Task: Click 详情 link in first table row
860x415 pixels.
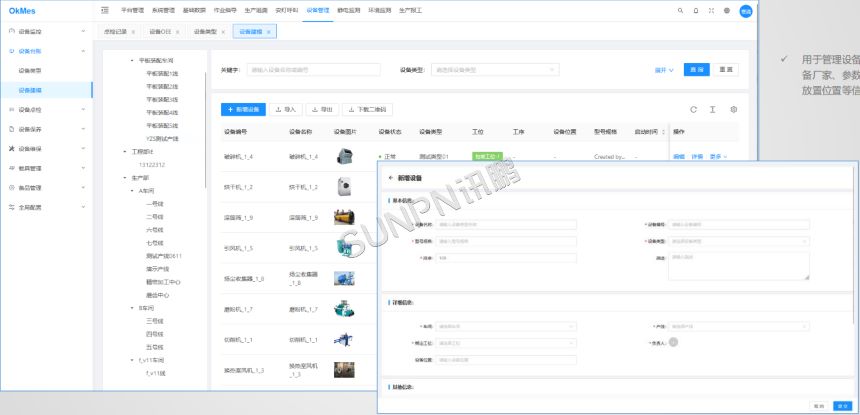Action: click(x=697, y=157)
